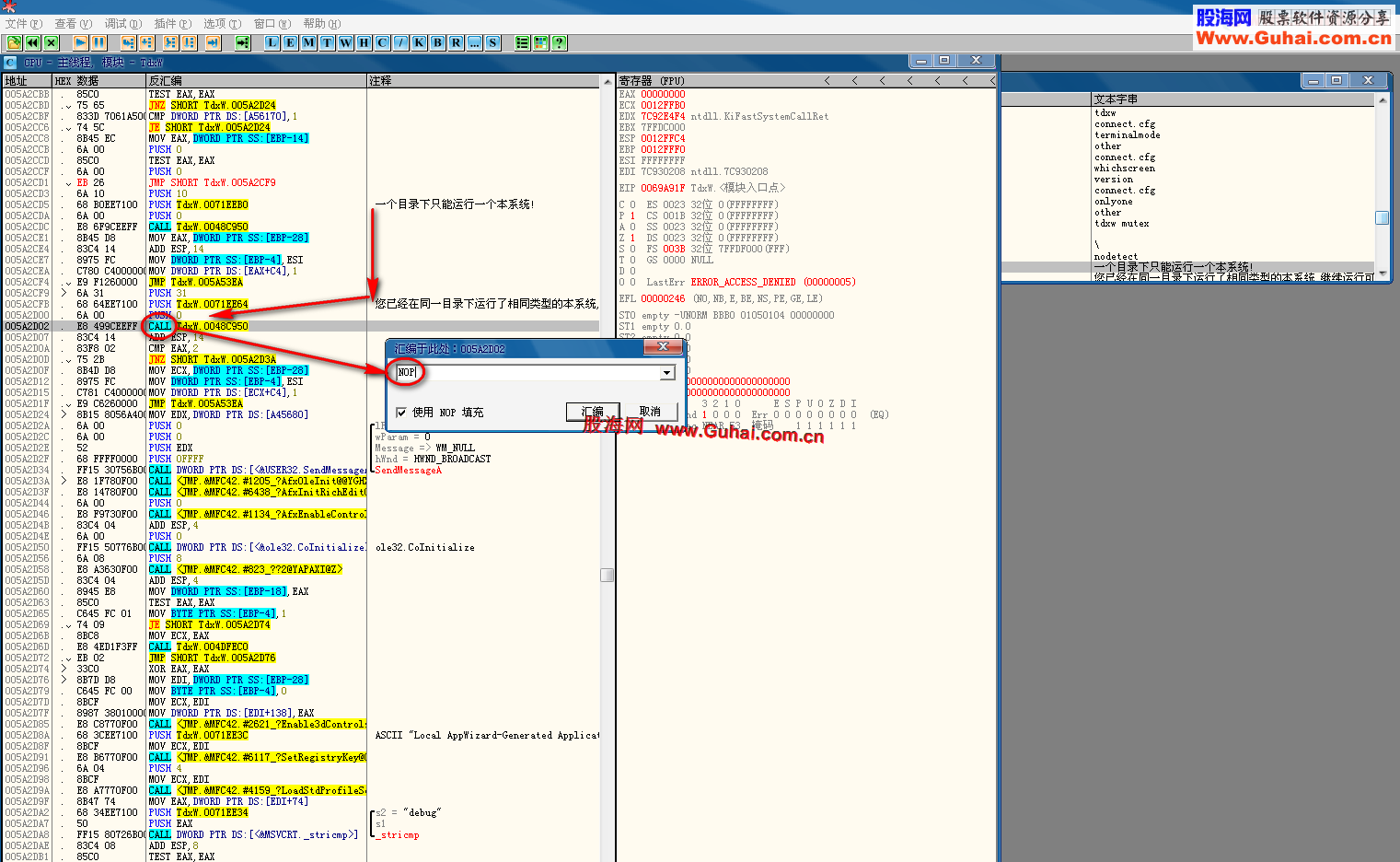Click the 反汇编 column header

point(257,81)
